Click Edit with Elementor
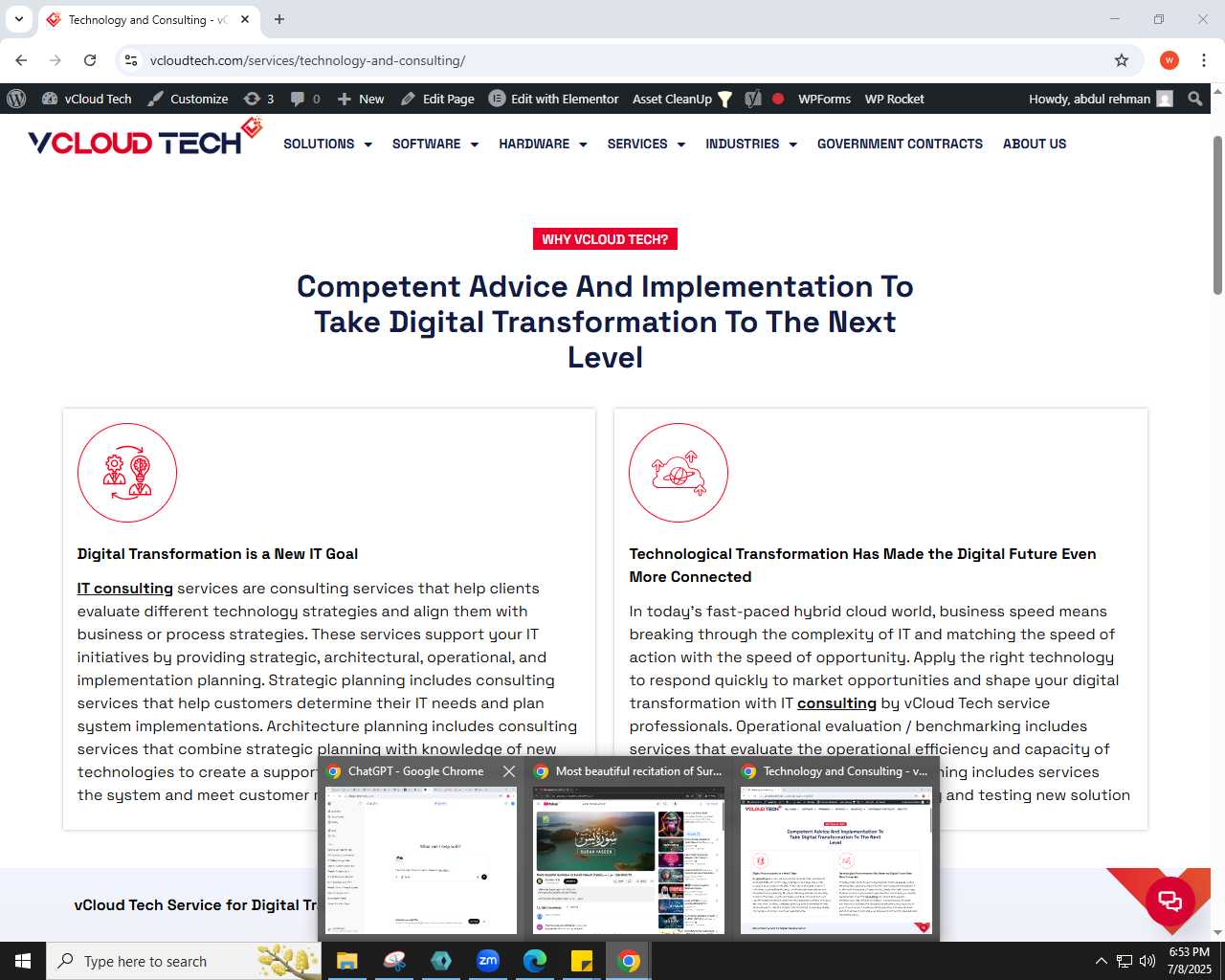The width and height of the screenshot is (1225, 980). point(554,99)
